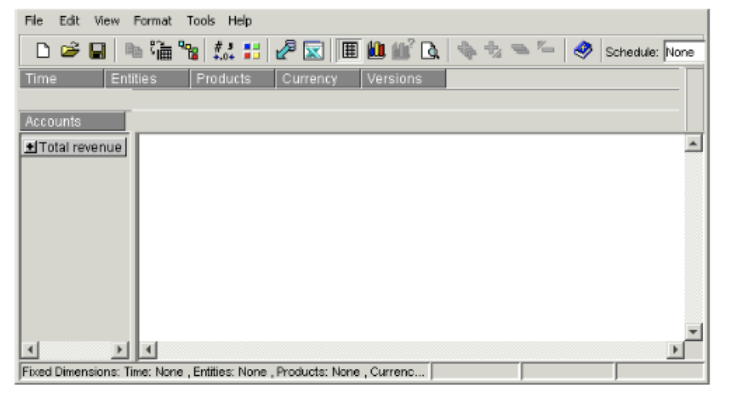Viewport: 732px width, 402px height.
Task: Click the Accounts dimension header
Action: 73,121
